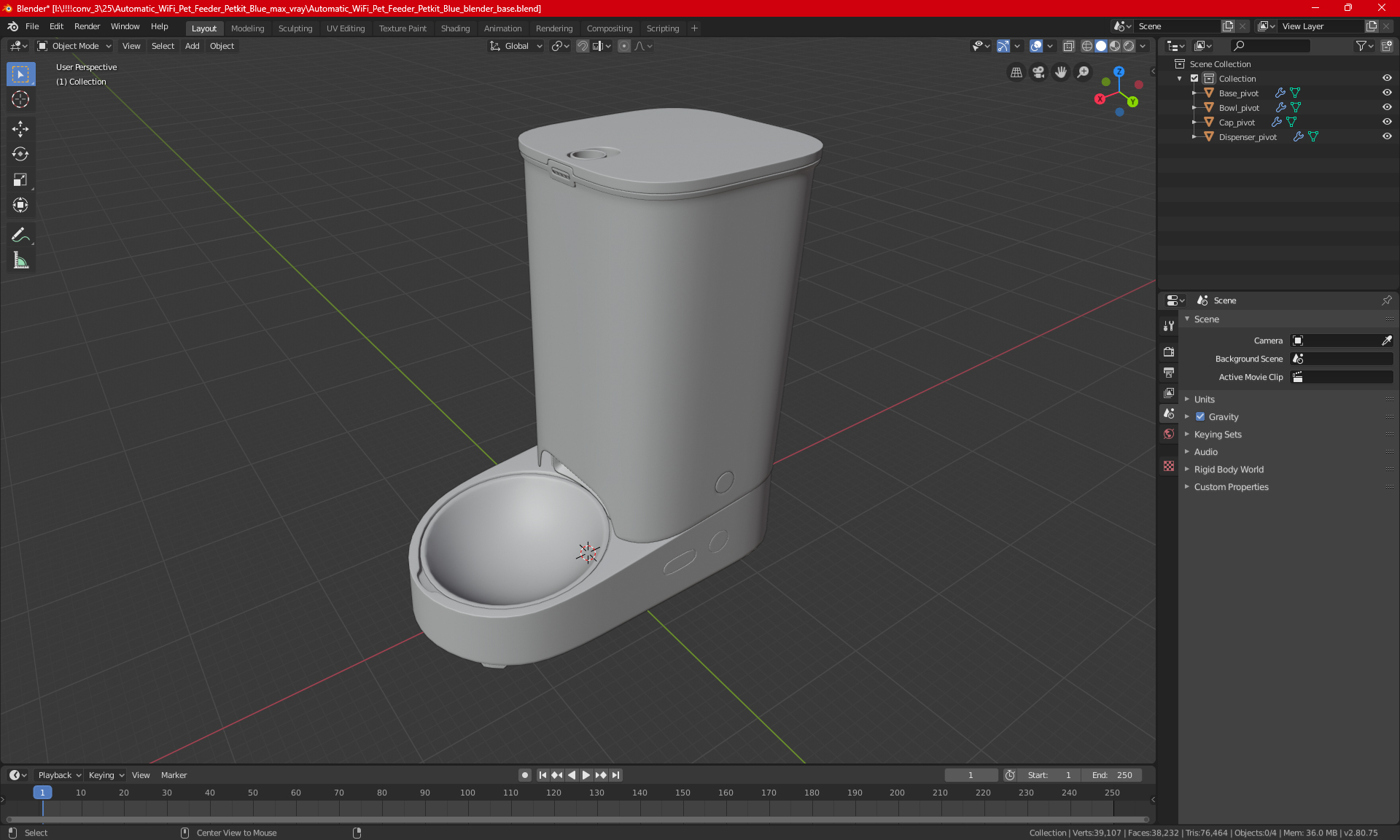Hide Bowl_pivot in viewport
This screenshot has height=840, width=1400.
[x=1387, y=107]
